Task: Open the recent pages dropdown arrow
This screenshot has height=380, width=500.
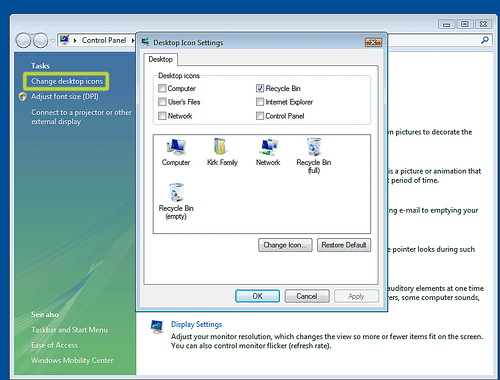Action: pyautogui.click(x=53, y=41)
